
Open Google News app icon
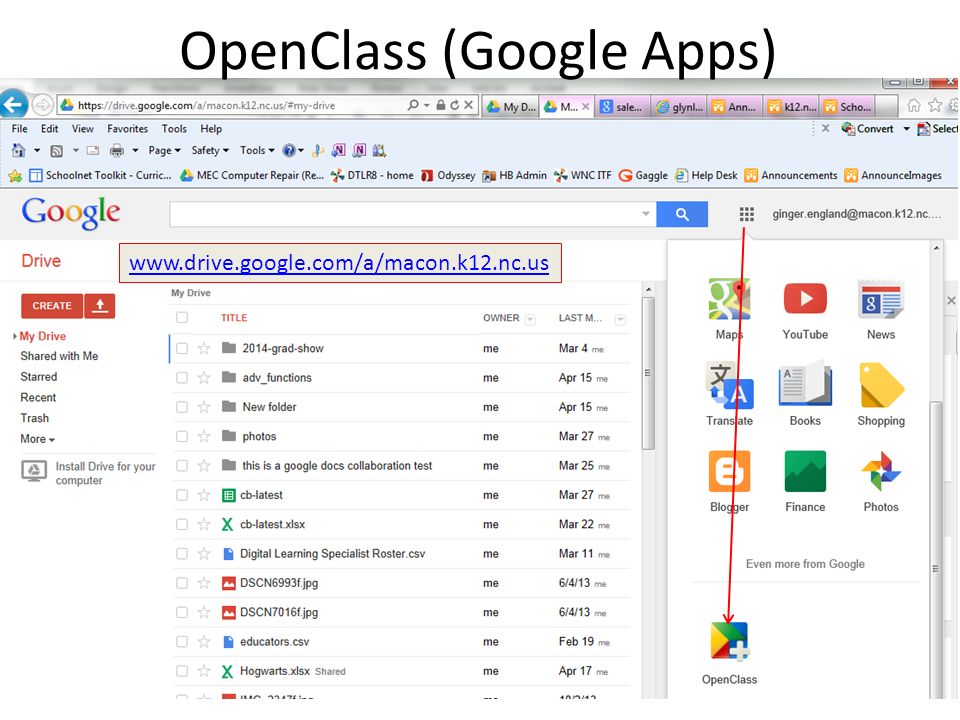click(881, 299)
